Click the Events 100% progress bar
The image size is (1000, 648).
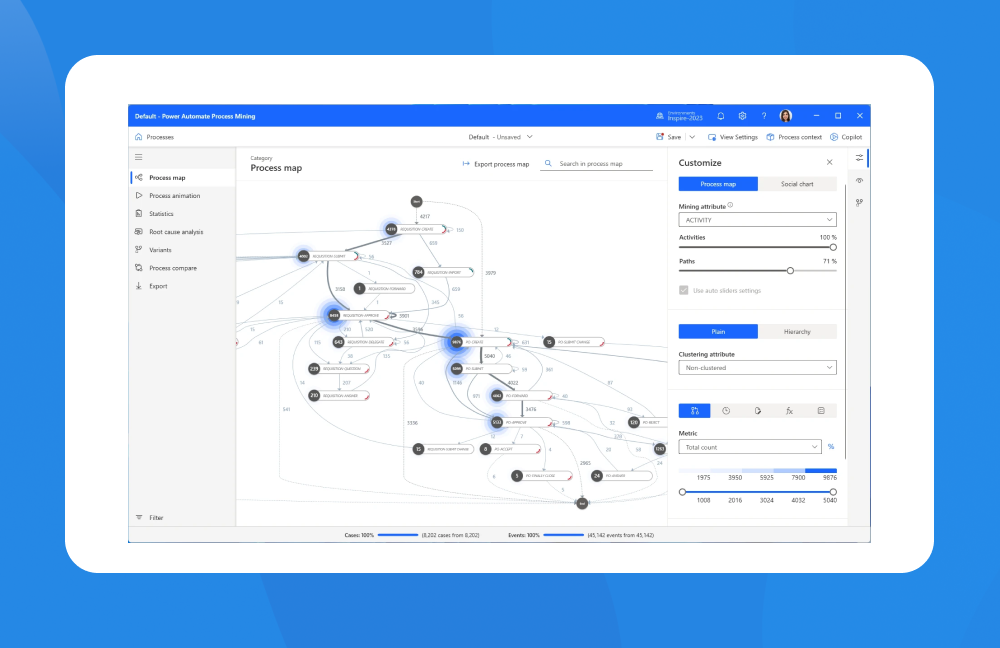click(x=564, y=535)
